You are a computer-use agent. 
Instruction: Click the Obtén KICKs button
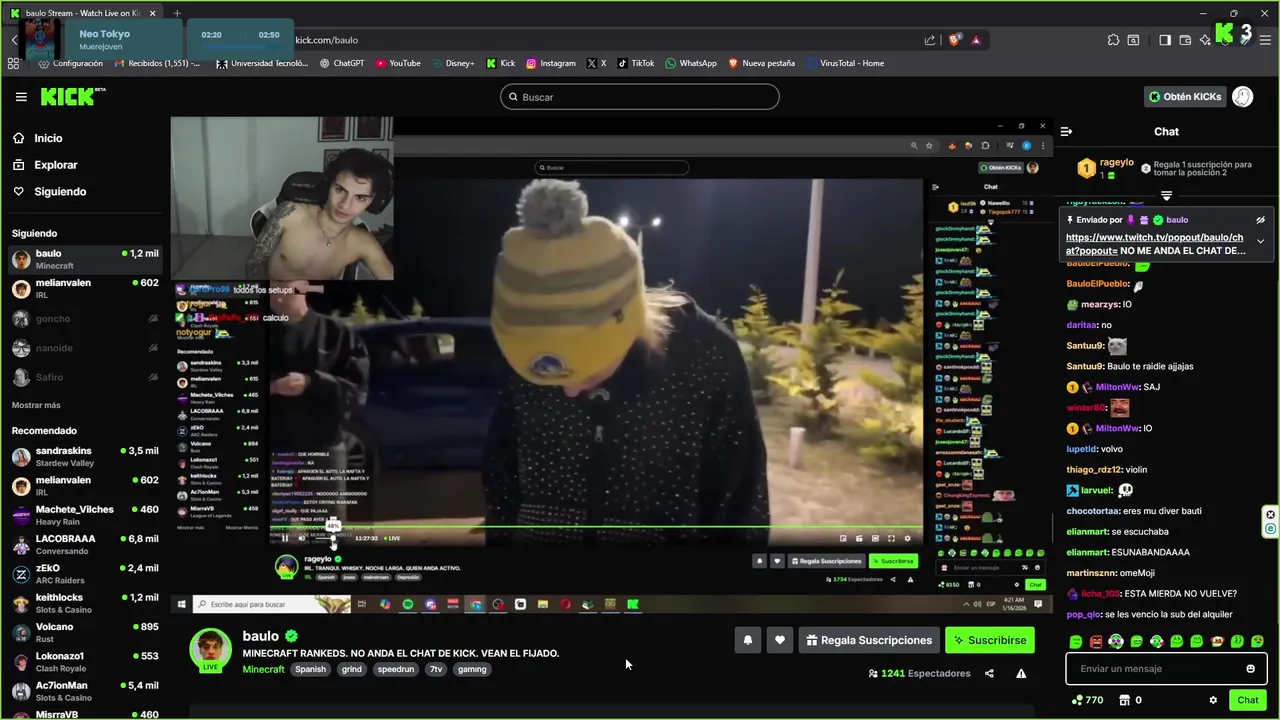(x=1185, y=97)
